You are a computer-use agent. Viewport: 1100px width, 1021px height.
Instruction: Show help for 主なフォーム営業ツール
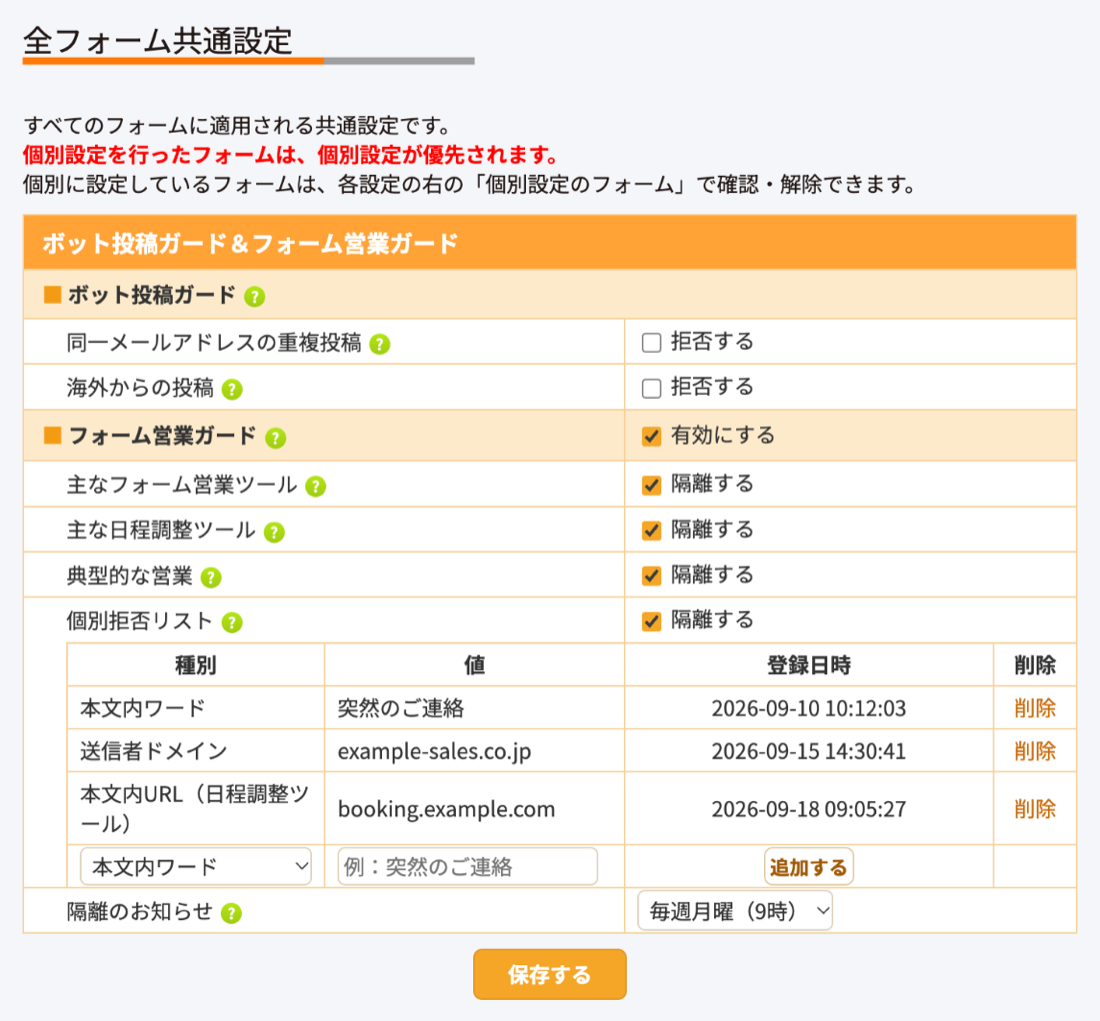[x=316, y=486]
